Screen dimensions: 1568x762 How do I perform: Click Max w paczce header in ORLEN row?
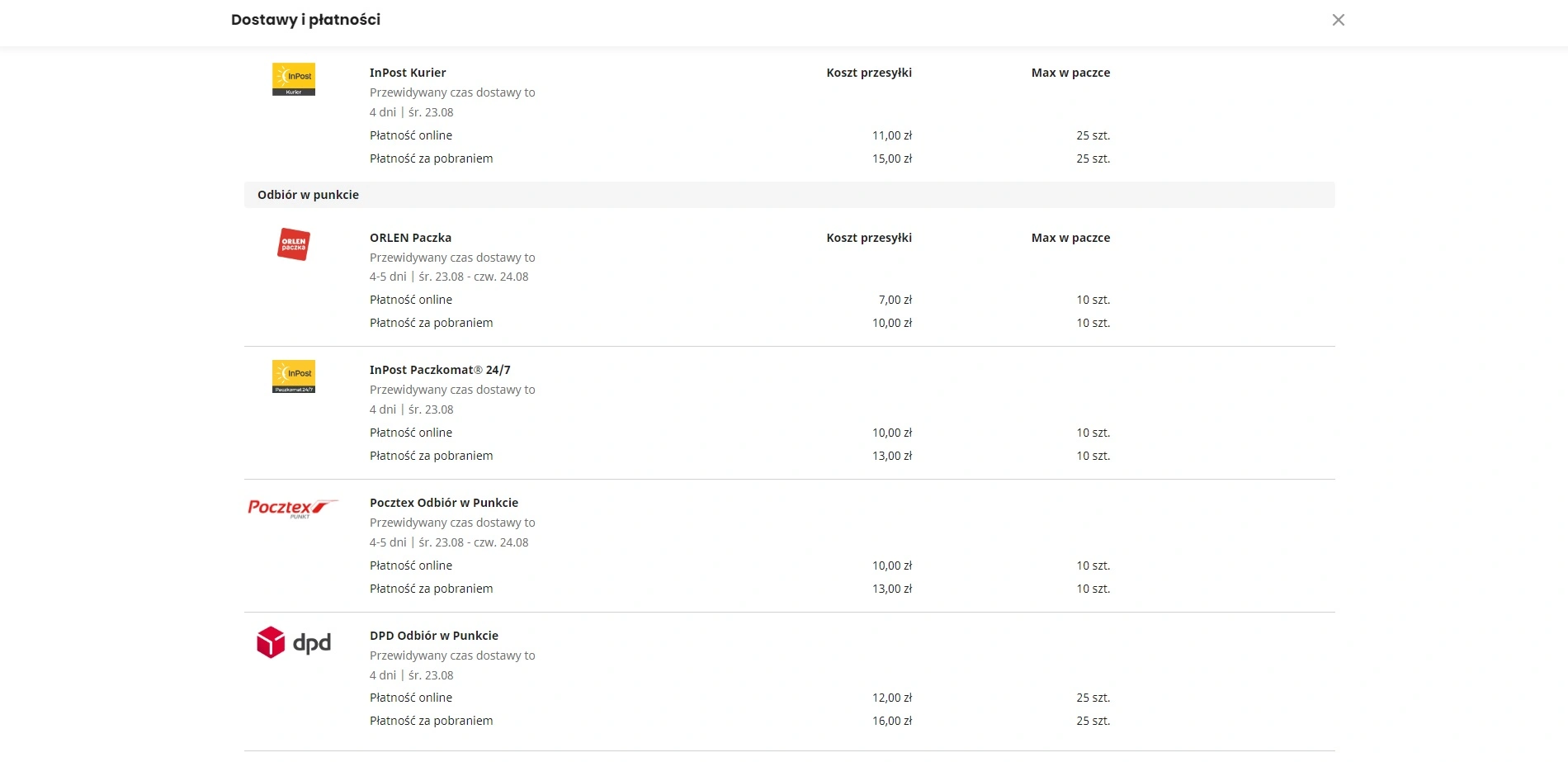1070,238
